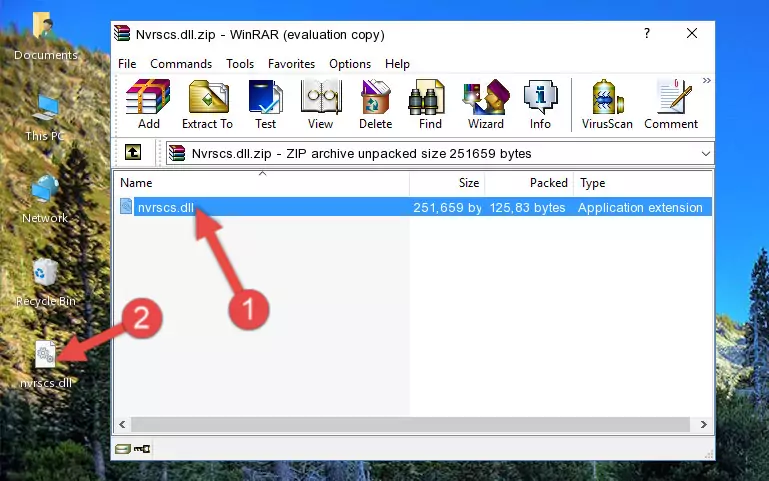769x481 pixels.
Task: Click the horizontal scrollbar left arrow
Action: click(x=123, y=424)
